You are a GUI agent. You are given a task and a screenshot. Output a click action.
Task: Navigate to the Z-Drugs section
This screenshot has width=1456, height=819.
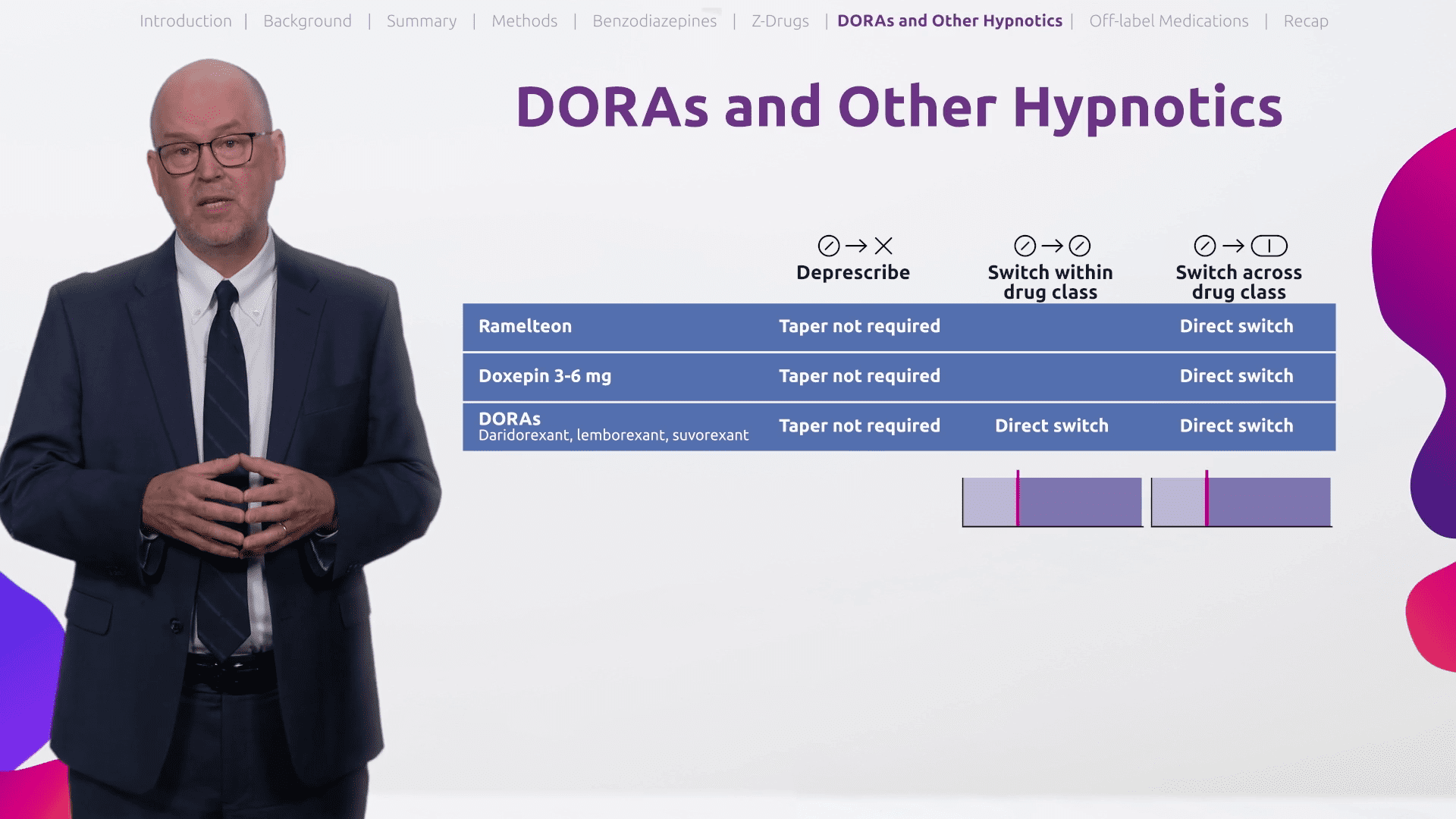click(780, 21)
